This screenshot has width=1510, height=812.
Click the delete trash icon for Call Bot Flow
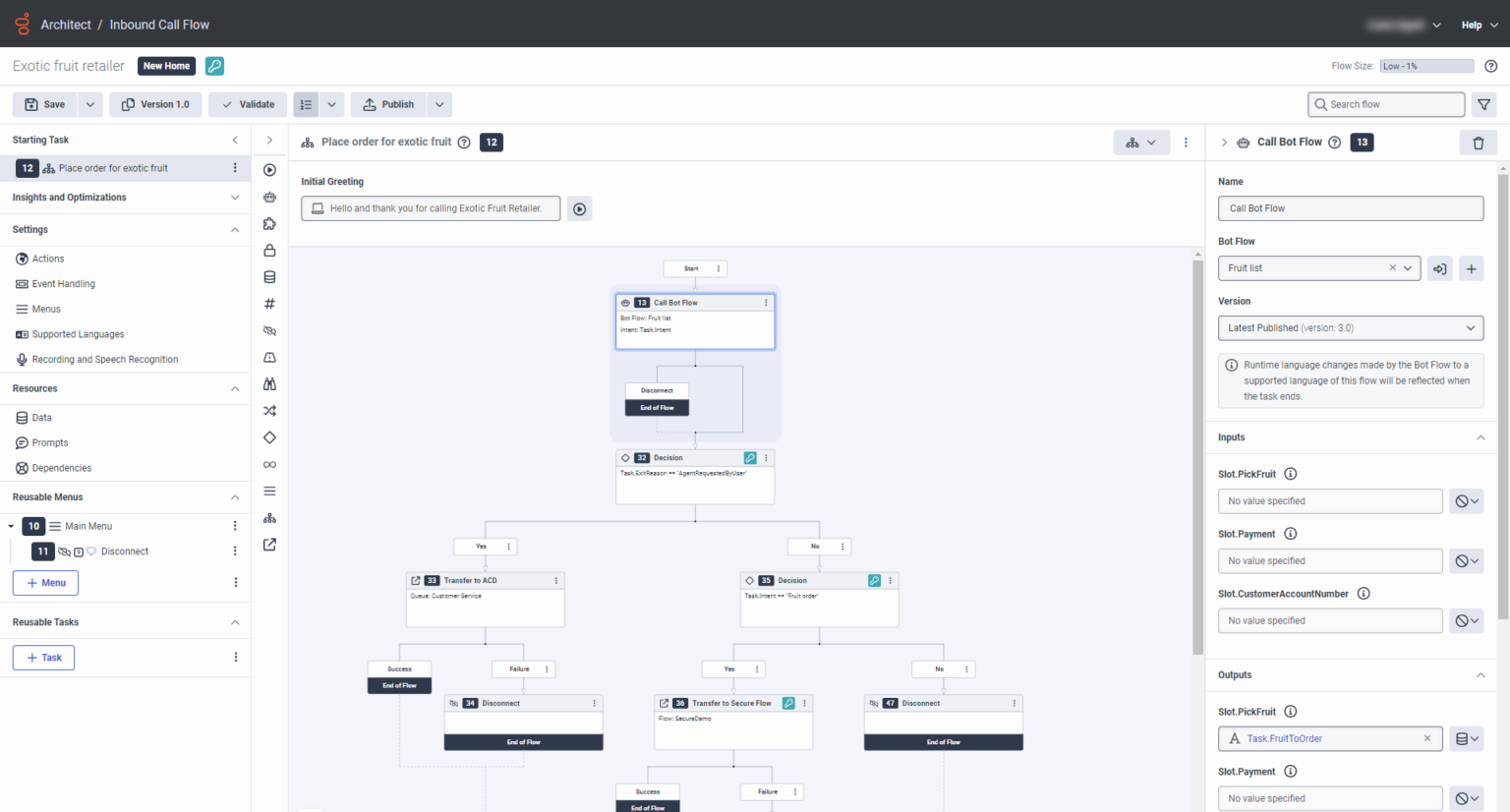click(x=1478, y=143)
